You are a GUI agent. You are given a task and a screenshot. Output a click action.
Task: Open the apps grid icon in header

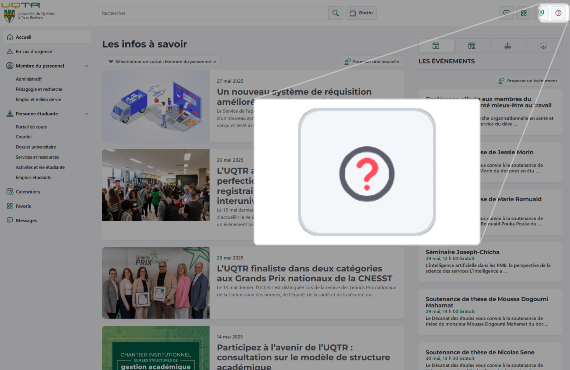(523, 13)
